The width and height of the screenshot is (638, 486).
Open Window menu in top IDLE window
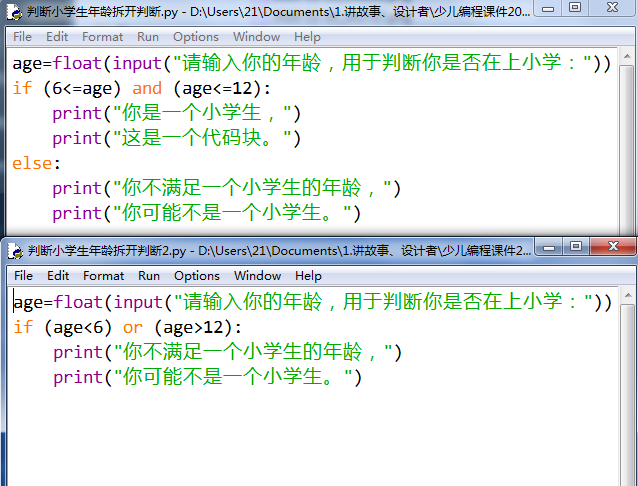click(x=256, y=37)
